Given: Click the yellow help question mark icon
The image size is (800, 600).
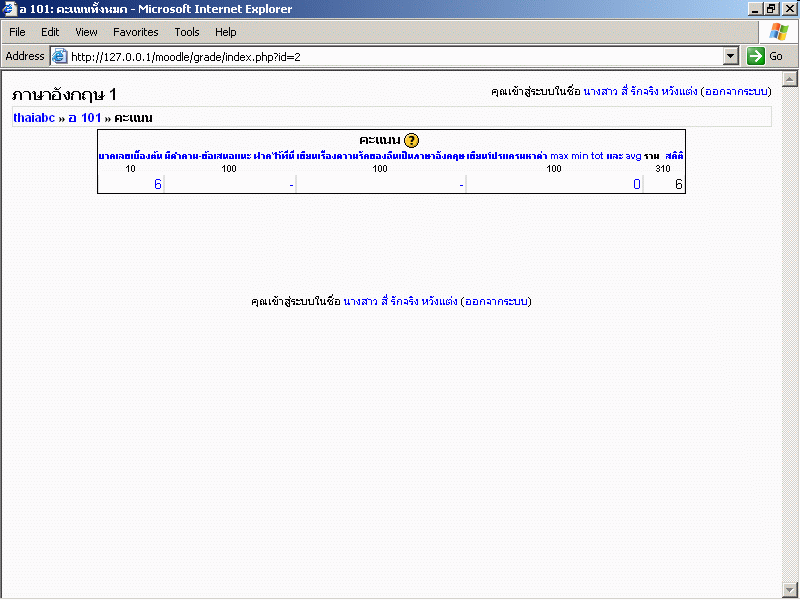Looking at the screenshot, I should point(411,140).
